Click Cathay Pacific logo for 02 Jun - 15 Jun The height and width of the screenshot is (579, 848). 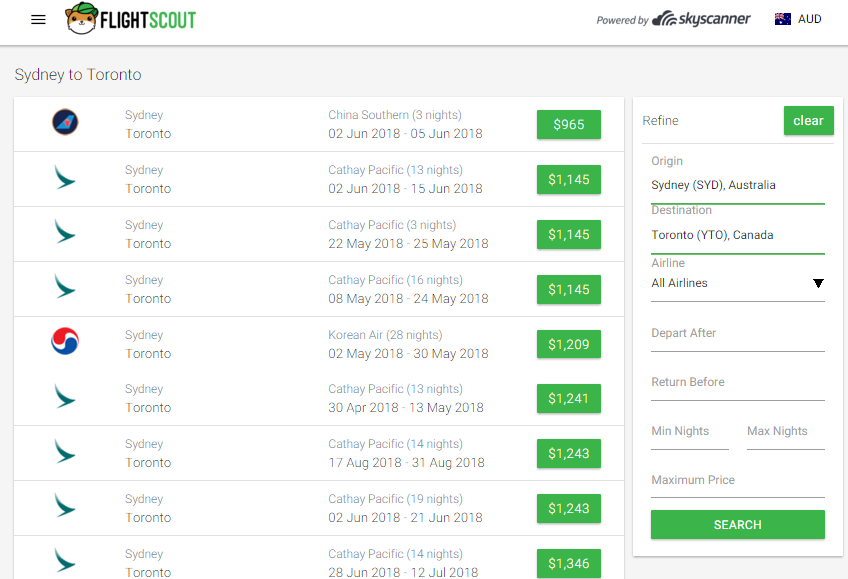coord(65,178)
